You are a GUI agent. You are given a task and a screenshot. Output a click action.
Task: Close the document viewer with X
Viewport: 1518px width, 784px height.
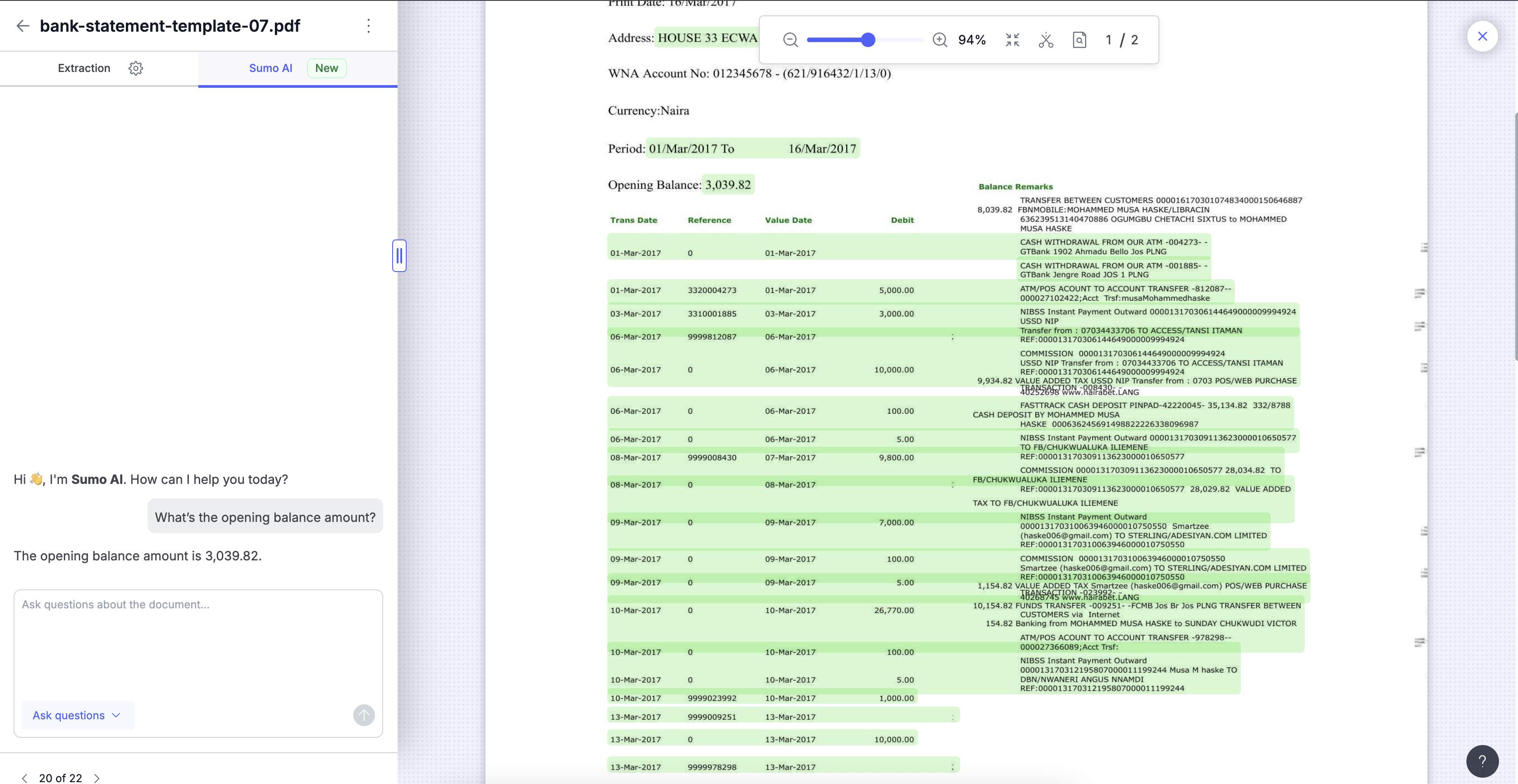pyautogui.click(x=1482, y=37)
